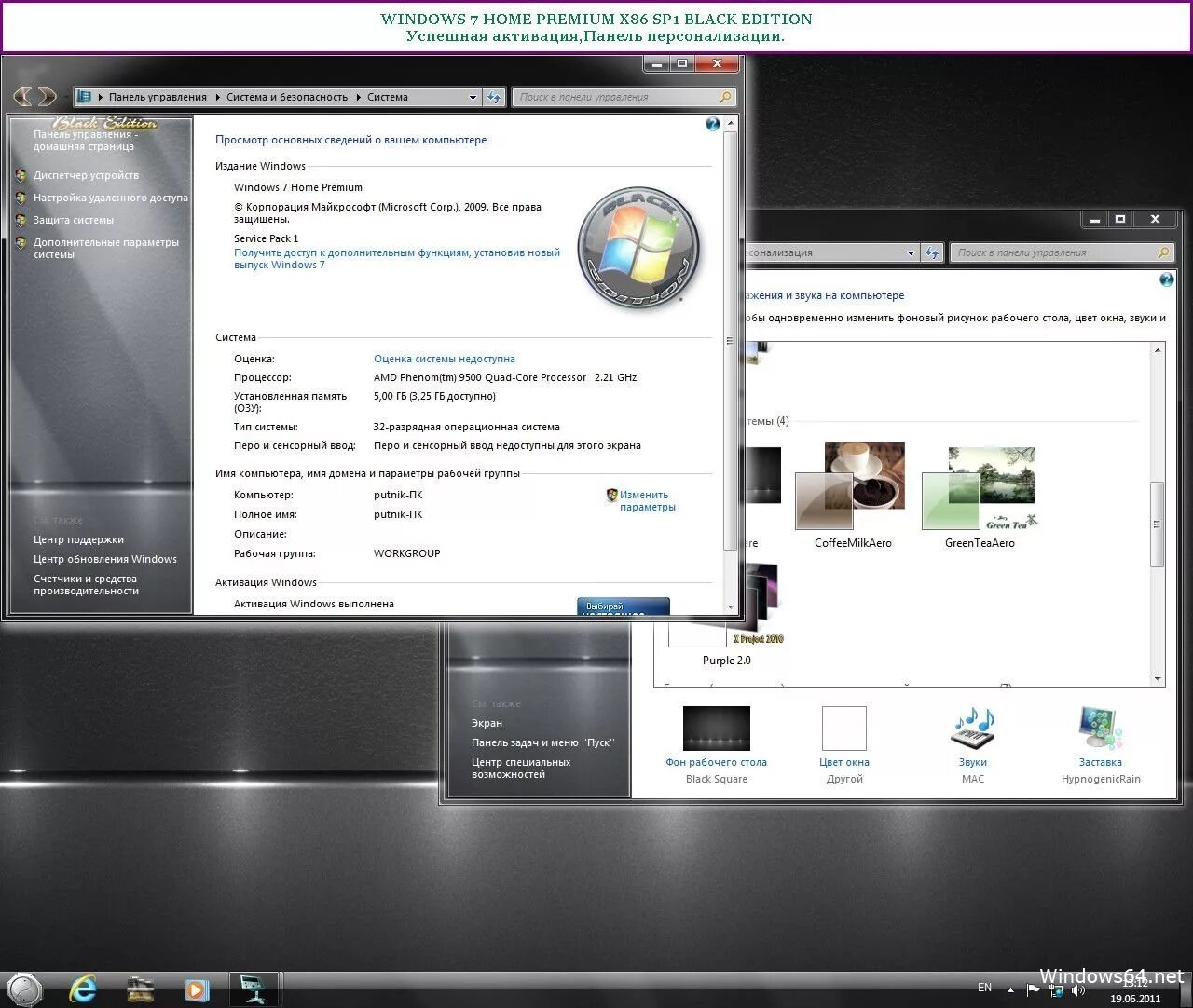Viewport: 1193px width, 1008px height.
Task: Show hidden tray icons arrow
Action: 1010,990
